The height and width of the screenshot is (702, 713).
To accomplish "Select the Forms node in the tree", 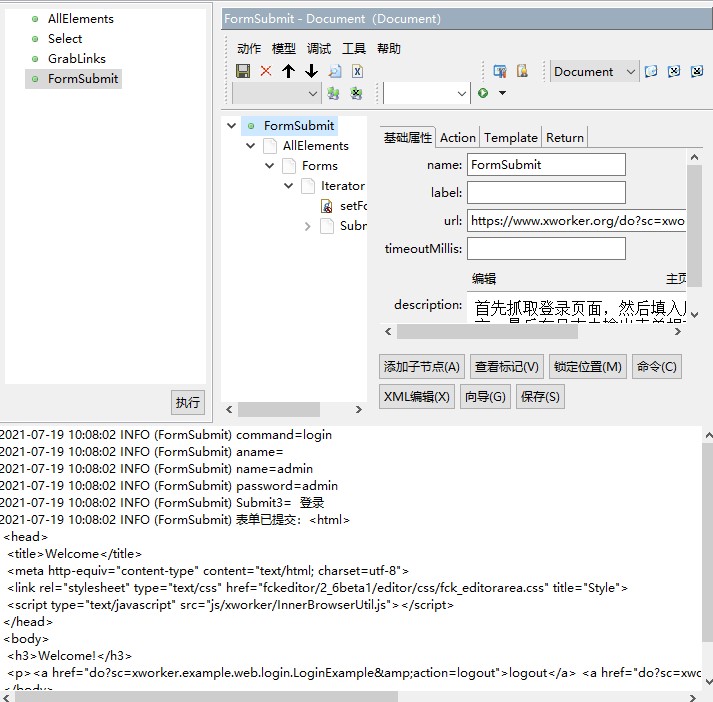I will [x=320, y=166].
